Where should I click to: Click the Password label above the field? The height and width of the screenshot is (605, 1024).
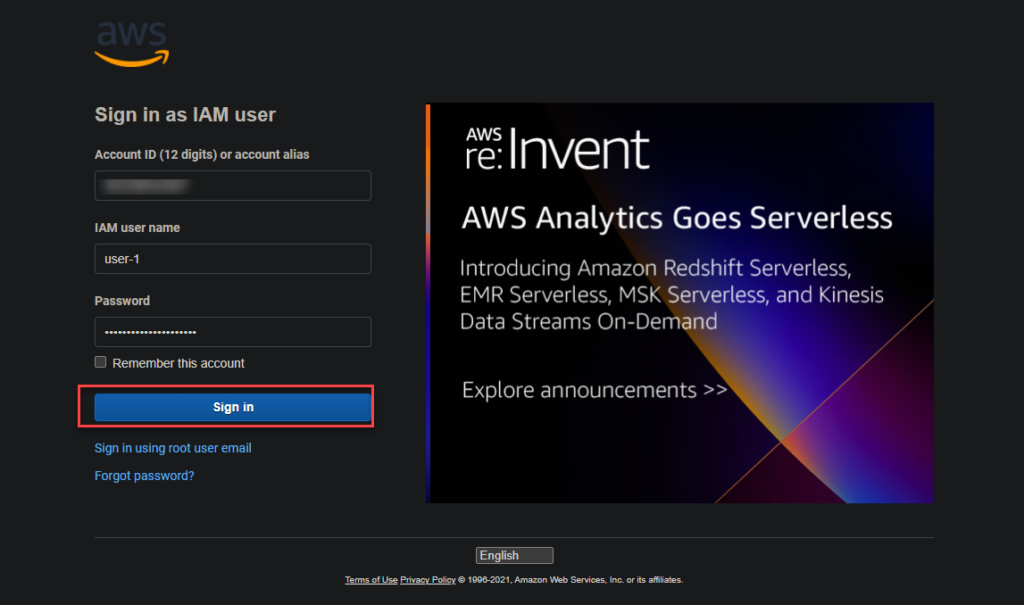(122, 300)
